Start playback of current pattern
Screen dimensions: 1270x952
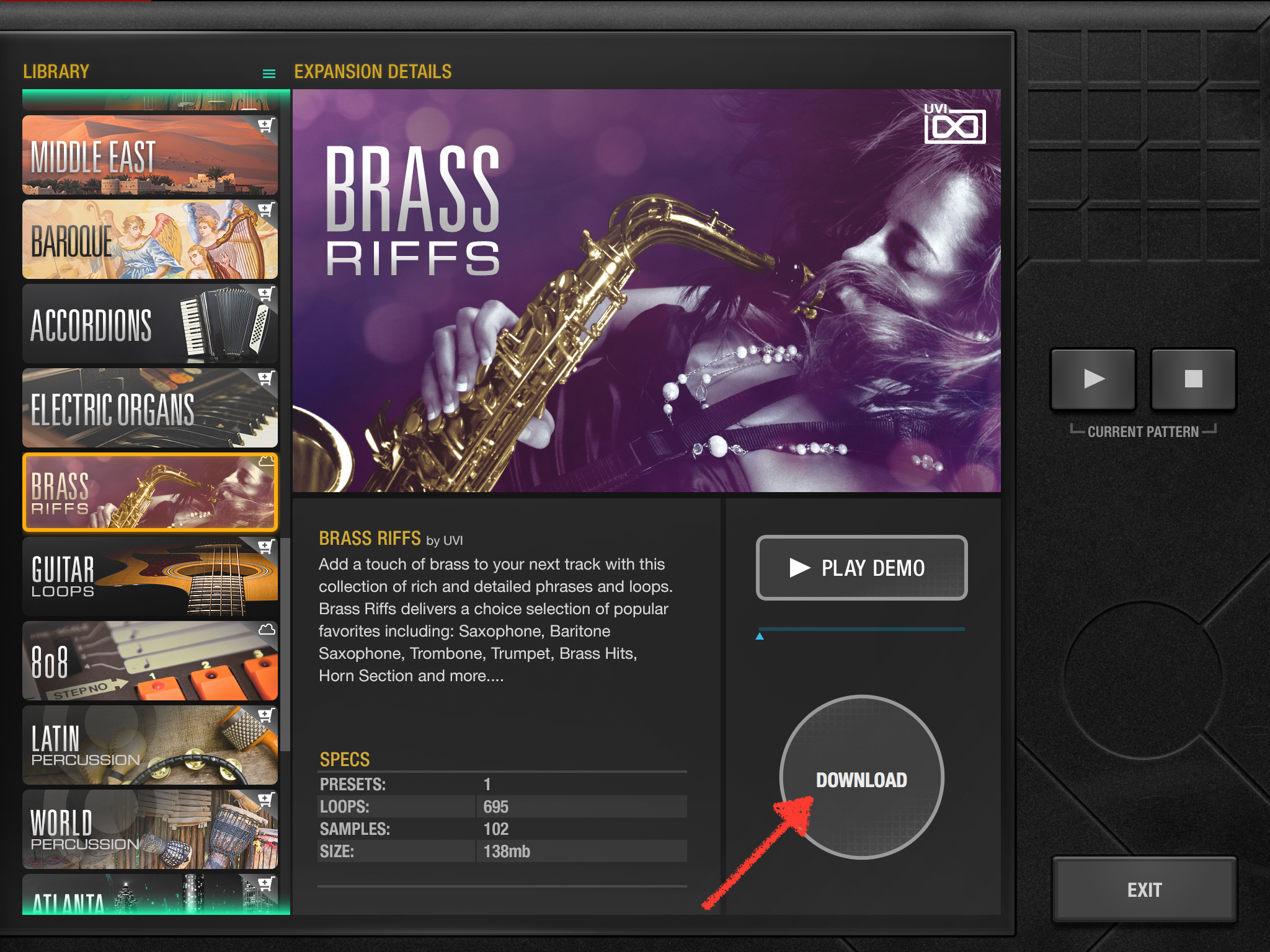pos(1093,379)
